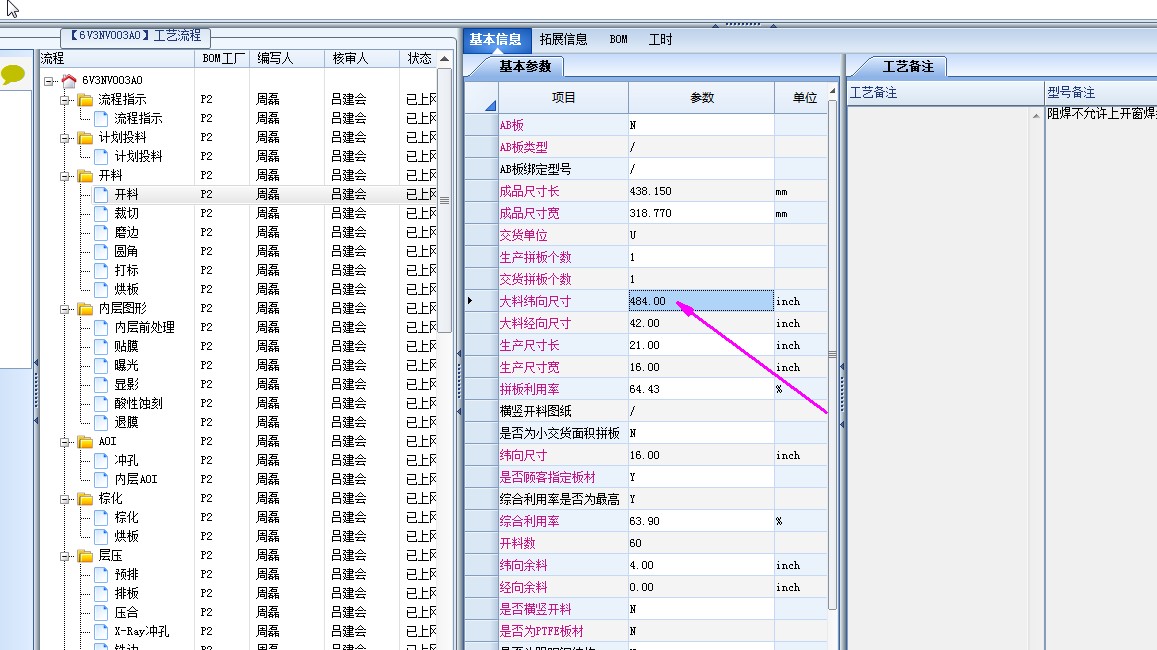Click the red home icon for 6V3NV003A0
The height and width of the screenshot is (650, 1157).
(69, 80)
